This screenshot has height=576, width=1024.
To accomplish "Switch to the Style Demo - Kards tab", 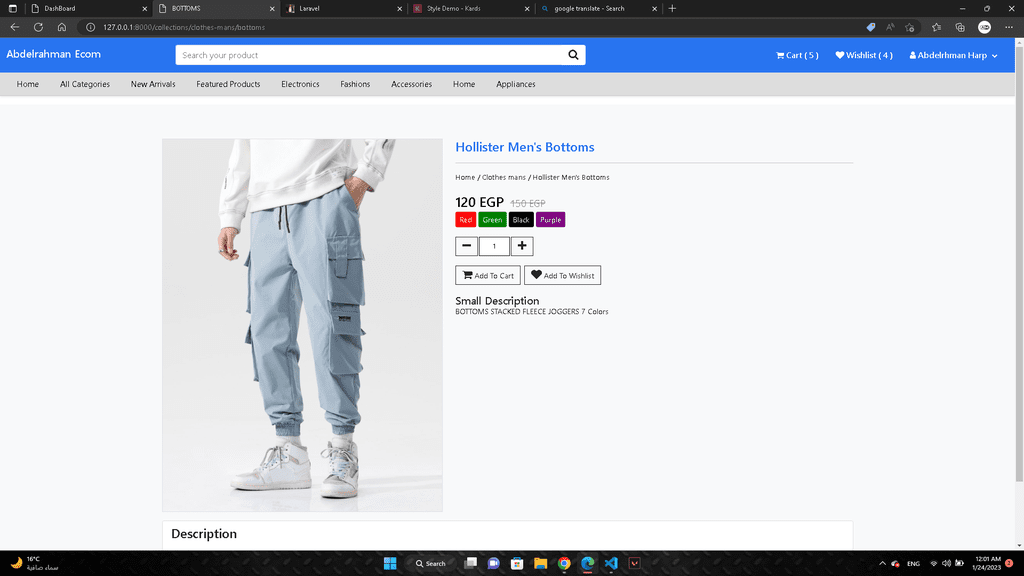I will click(x=472, y=8).
